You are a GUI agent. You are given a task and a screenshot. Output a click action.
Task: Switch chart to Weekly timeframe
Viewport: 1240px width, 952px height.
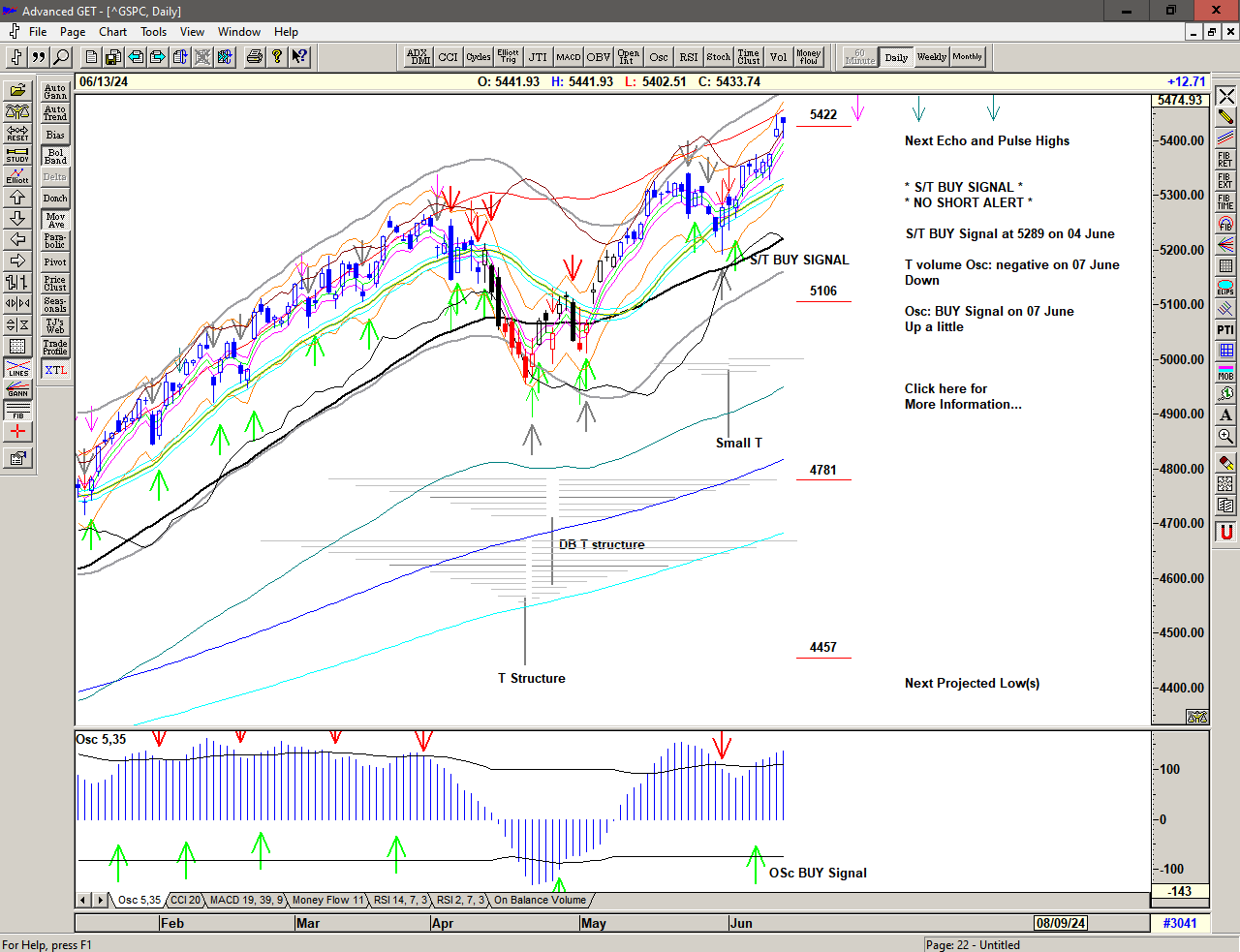(x=931, y=57)
